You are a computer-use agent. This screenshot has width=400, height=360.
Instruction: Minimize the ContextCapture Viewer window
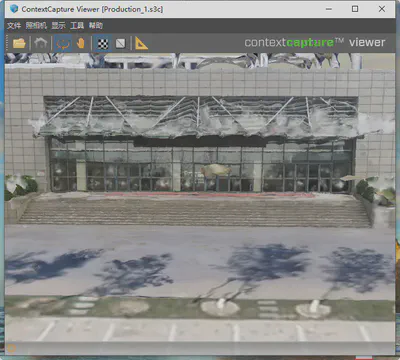pyautogui.click(x=329, y=9)
